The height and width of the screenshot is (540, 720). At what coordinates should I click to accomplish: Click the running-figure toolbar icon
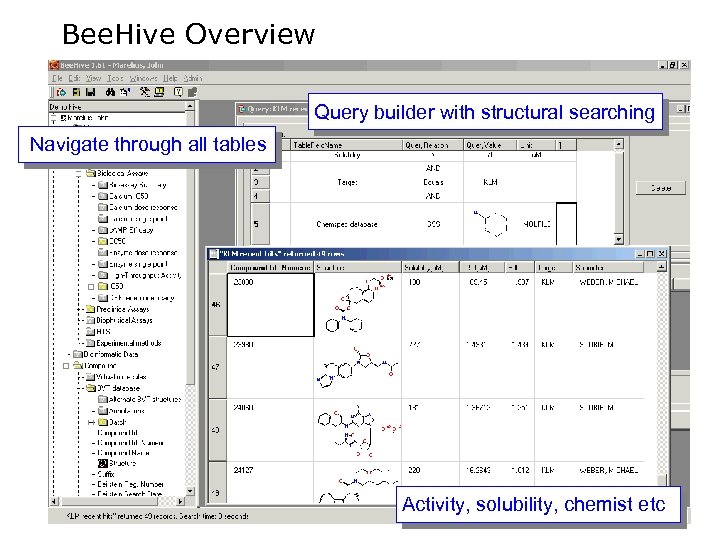tap(145, 92)
